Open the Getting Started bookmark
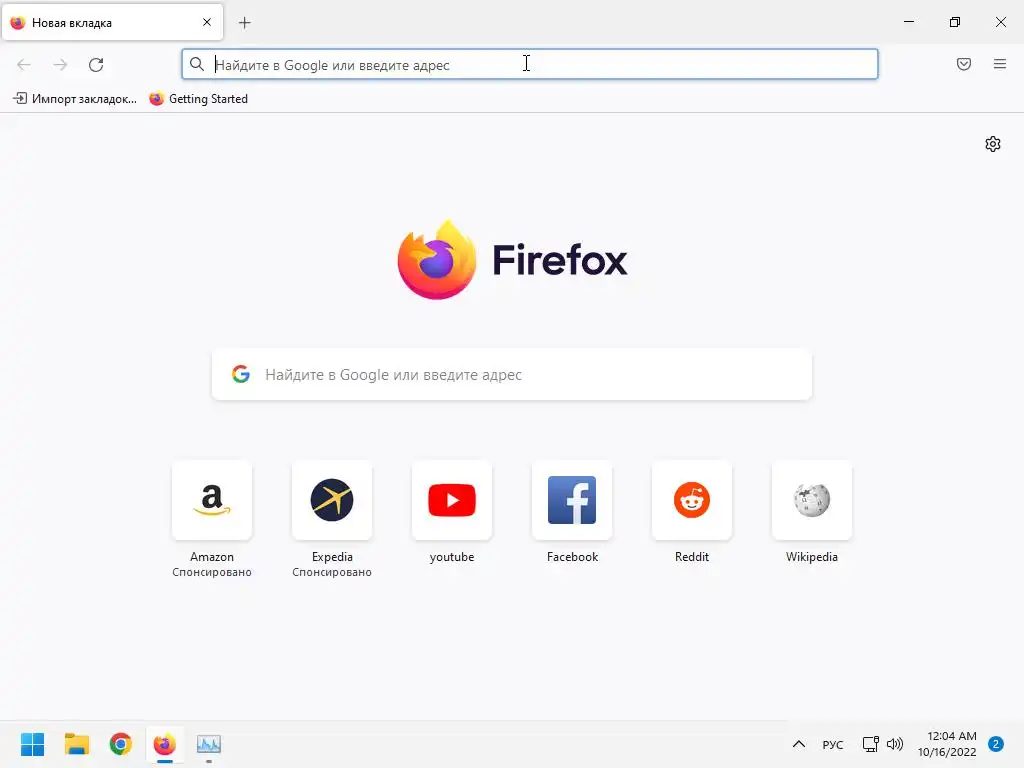The height and width of the screenshot is (768, 1024). (199, 99)
